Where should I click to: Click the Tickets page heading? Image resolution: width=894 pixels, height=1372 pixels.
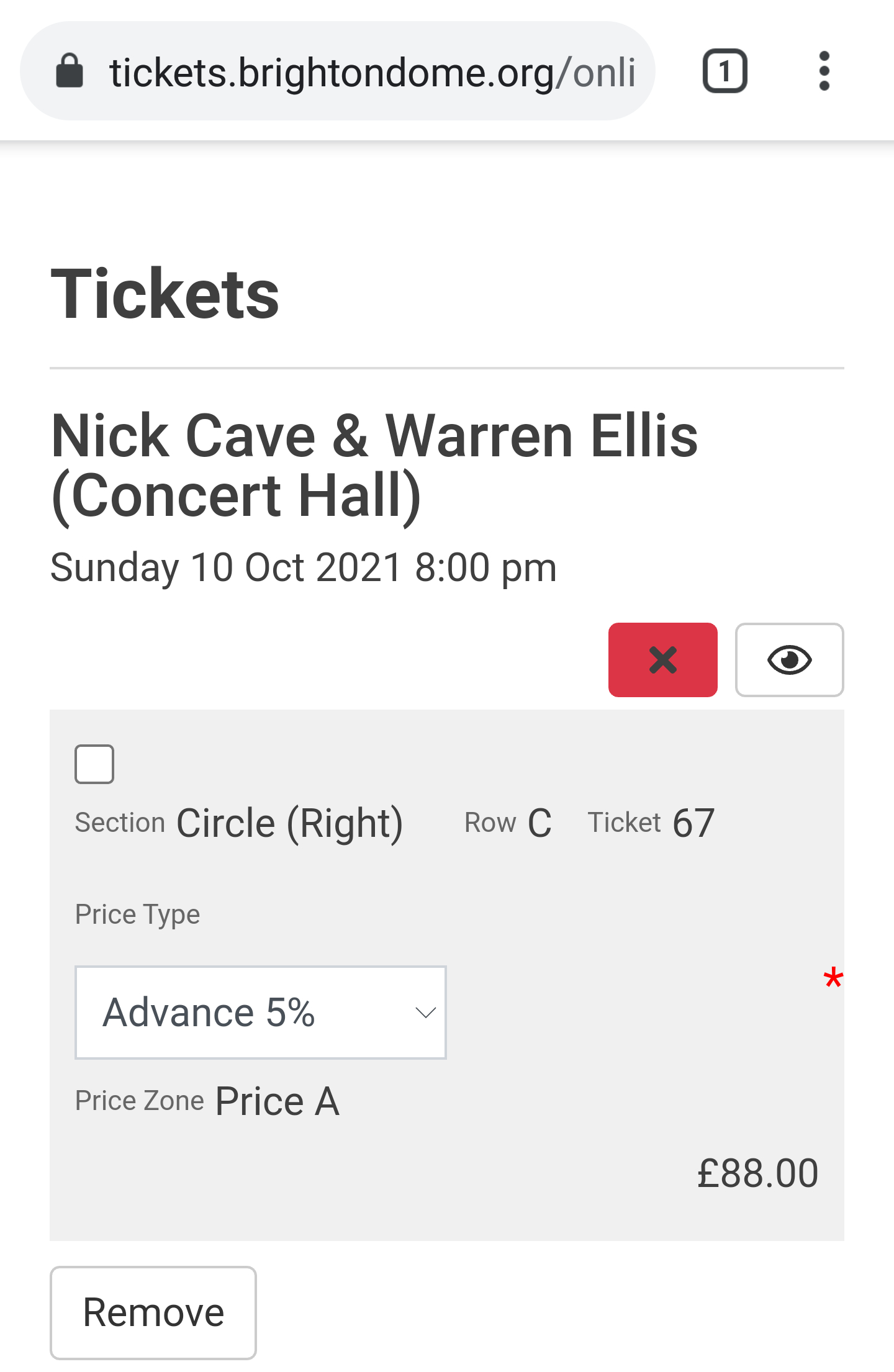165,294
